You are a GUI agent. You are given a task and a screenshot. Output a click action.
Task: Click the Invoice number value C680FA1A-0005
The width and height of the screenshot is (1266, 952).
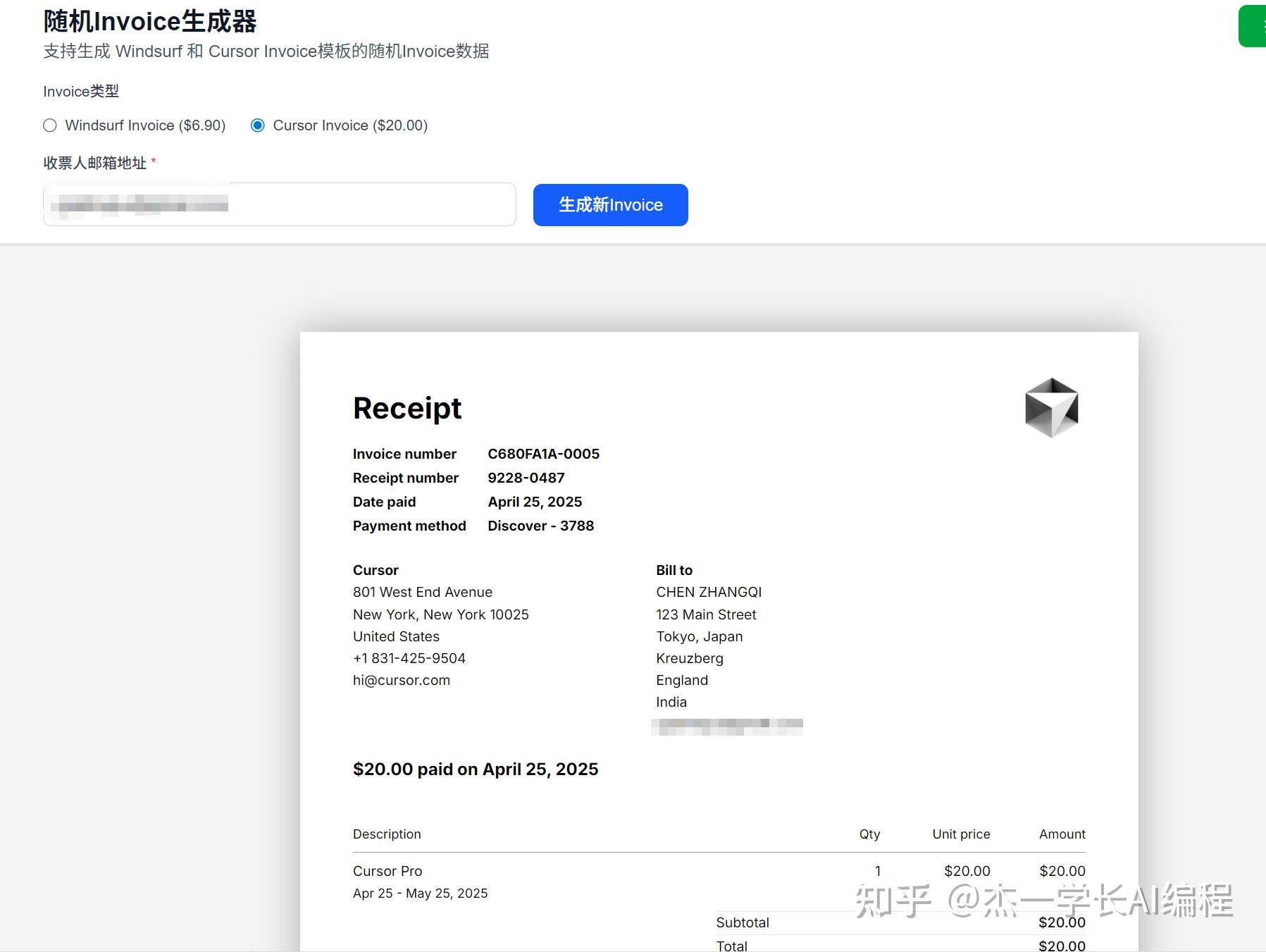click(543, 454)
